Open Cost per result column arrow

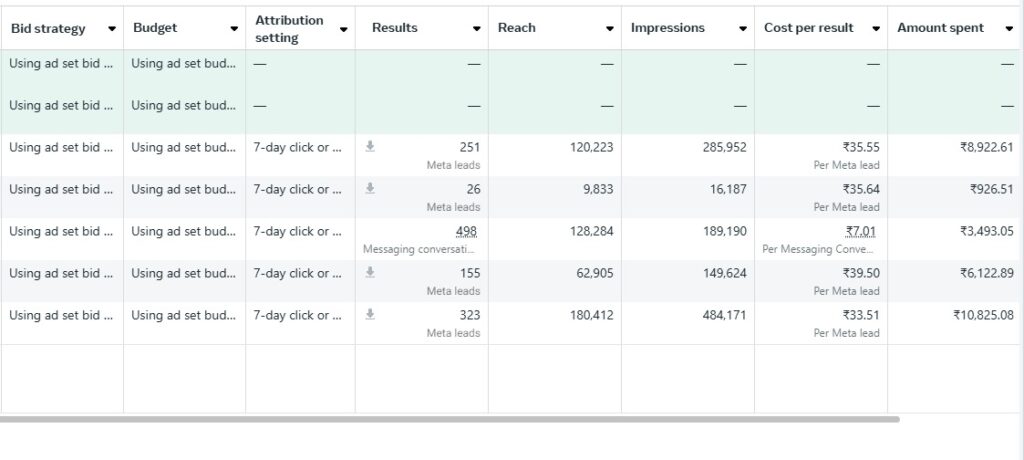click(876, 29)
